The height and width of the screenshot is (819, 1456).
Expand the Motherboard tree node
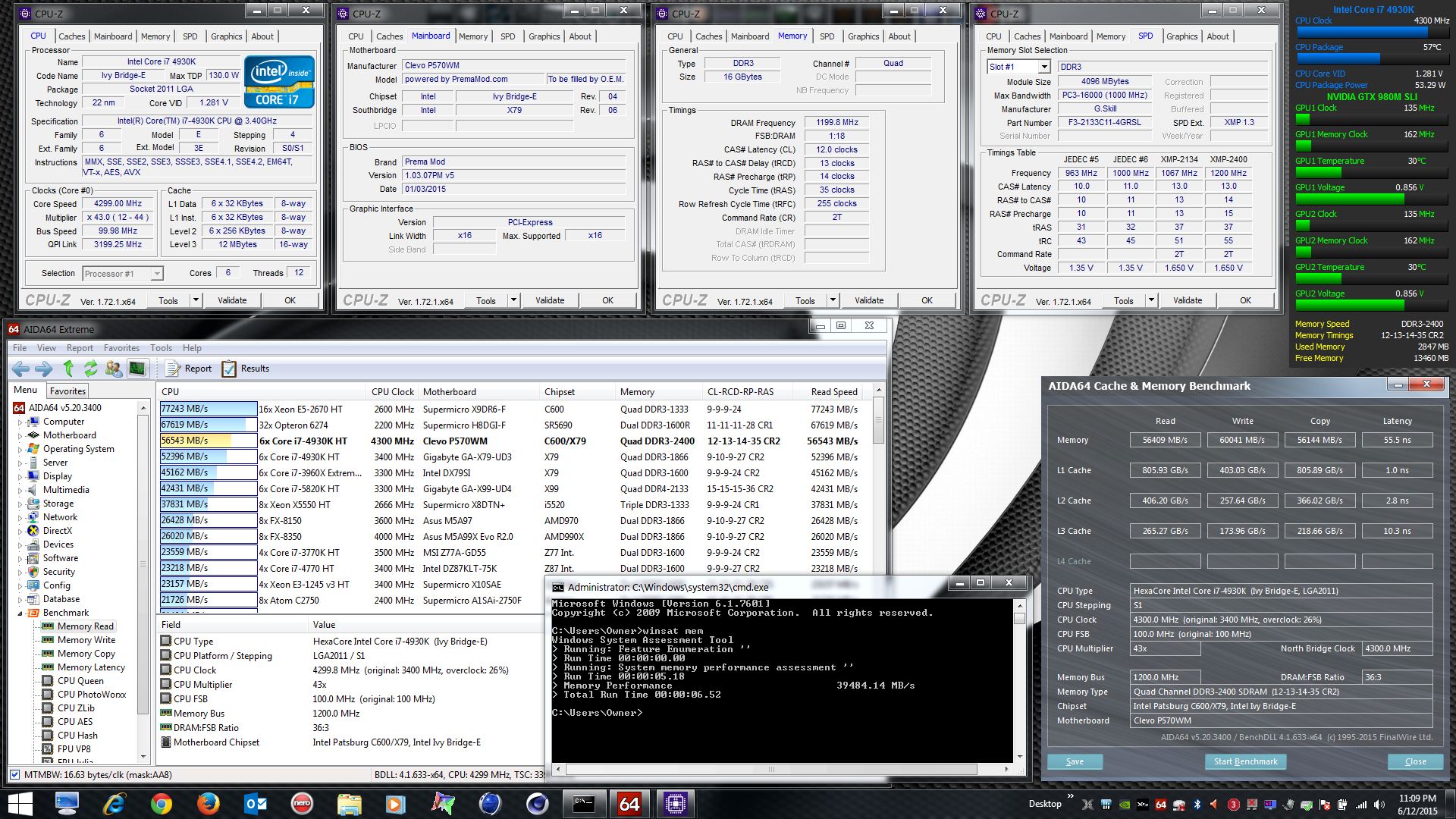click(20, 435)
